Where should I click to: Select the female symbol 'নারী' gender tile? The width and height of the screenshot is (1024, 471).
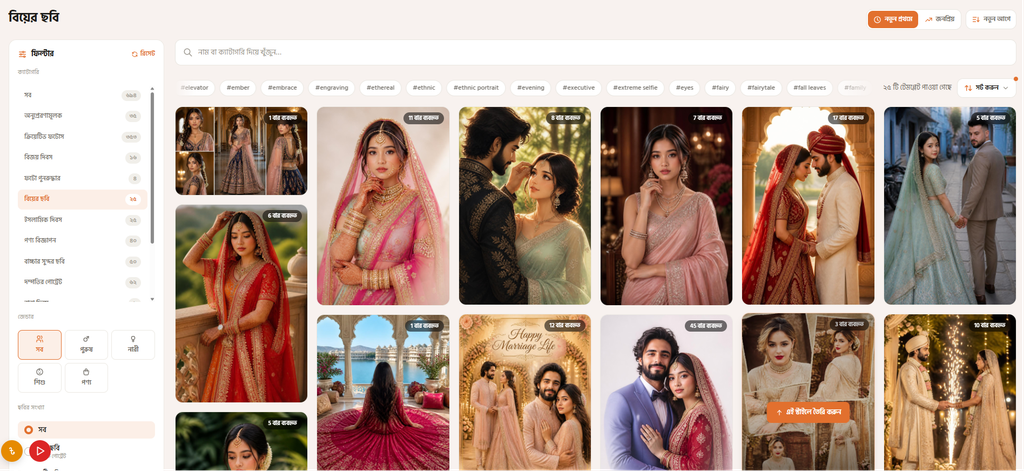point(133,344)
